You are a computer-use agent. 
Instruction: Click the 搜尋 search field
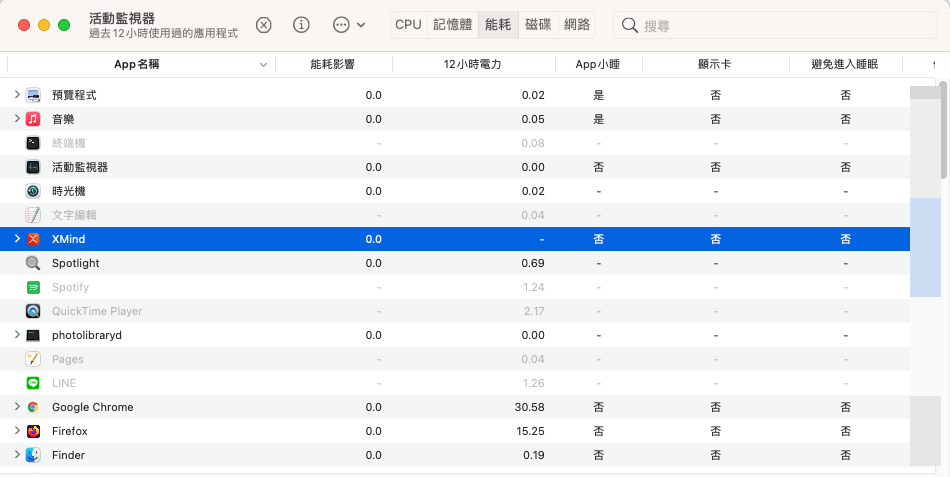(x=776, y=25)
